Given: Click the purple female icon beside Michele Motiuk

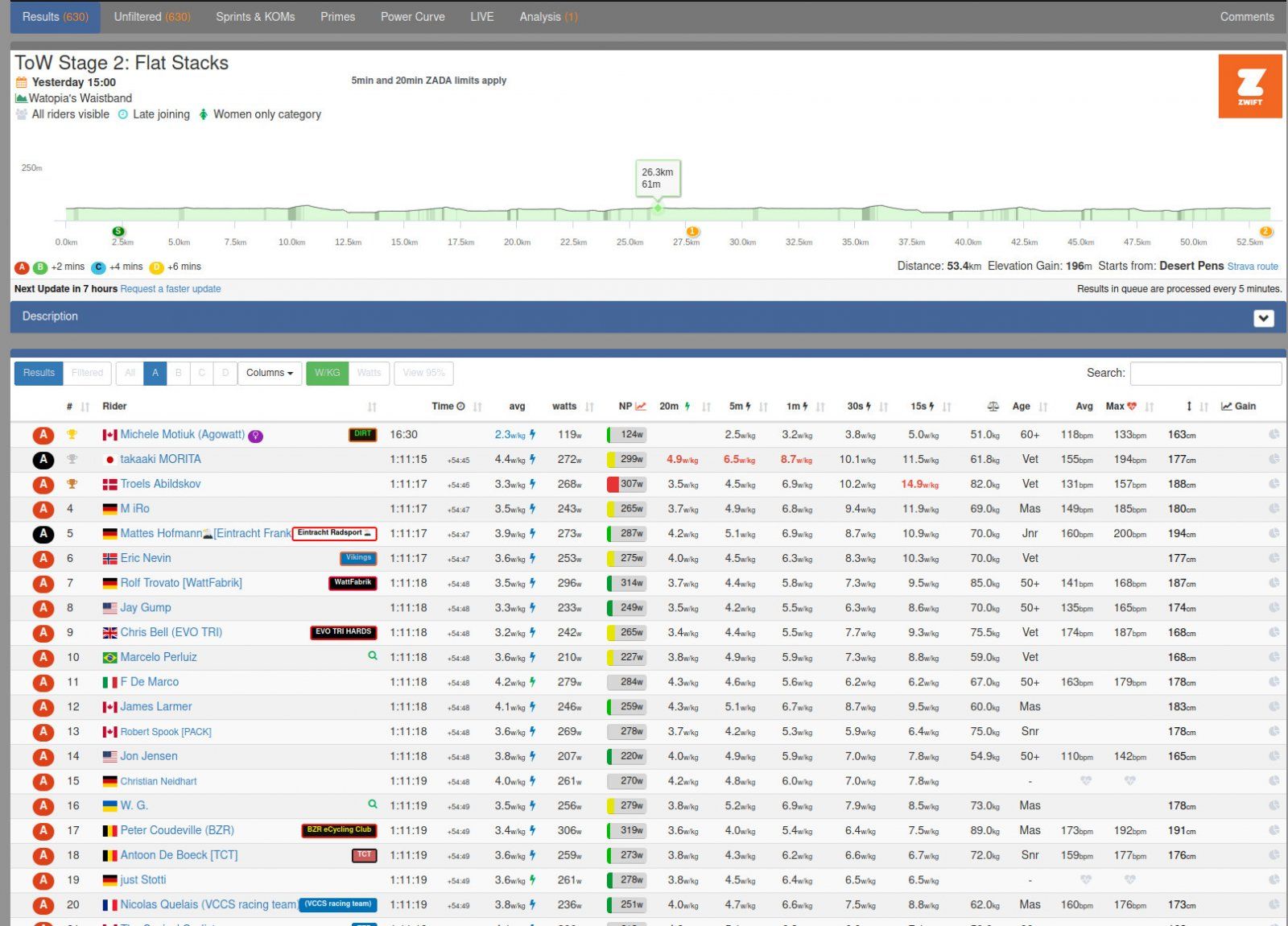Looking at the screenshot, I should 255,436.
